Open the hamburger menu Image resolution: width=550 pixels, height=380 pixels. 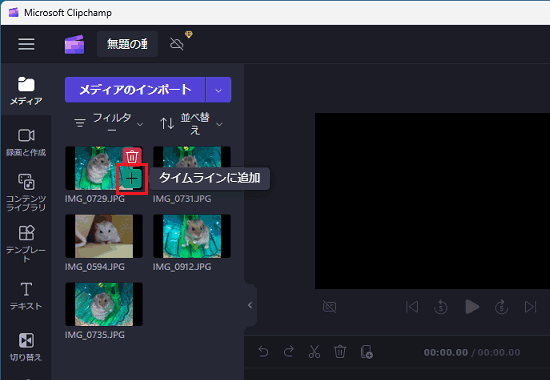tap(26, 44)
